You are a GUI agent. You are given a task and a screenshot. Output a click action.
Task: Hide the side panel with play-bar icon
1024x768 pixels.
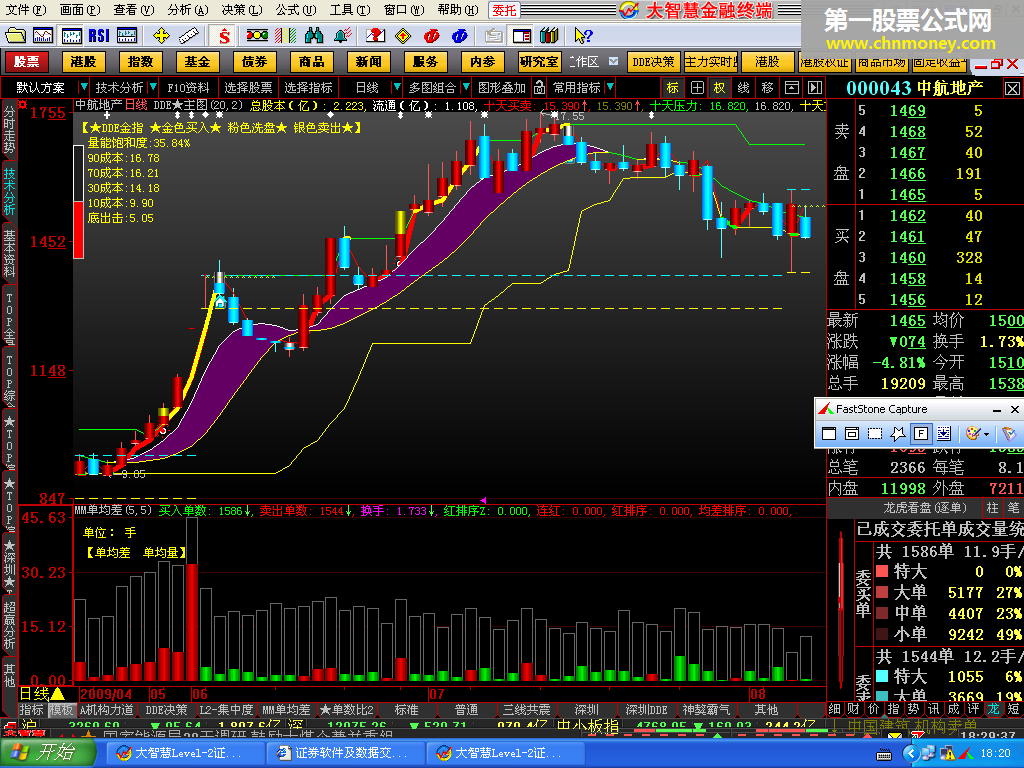tap(815, 87)
